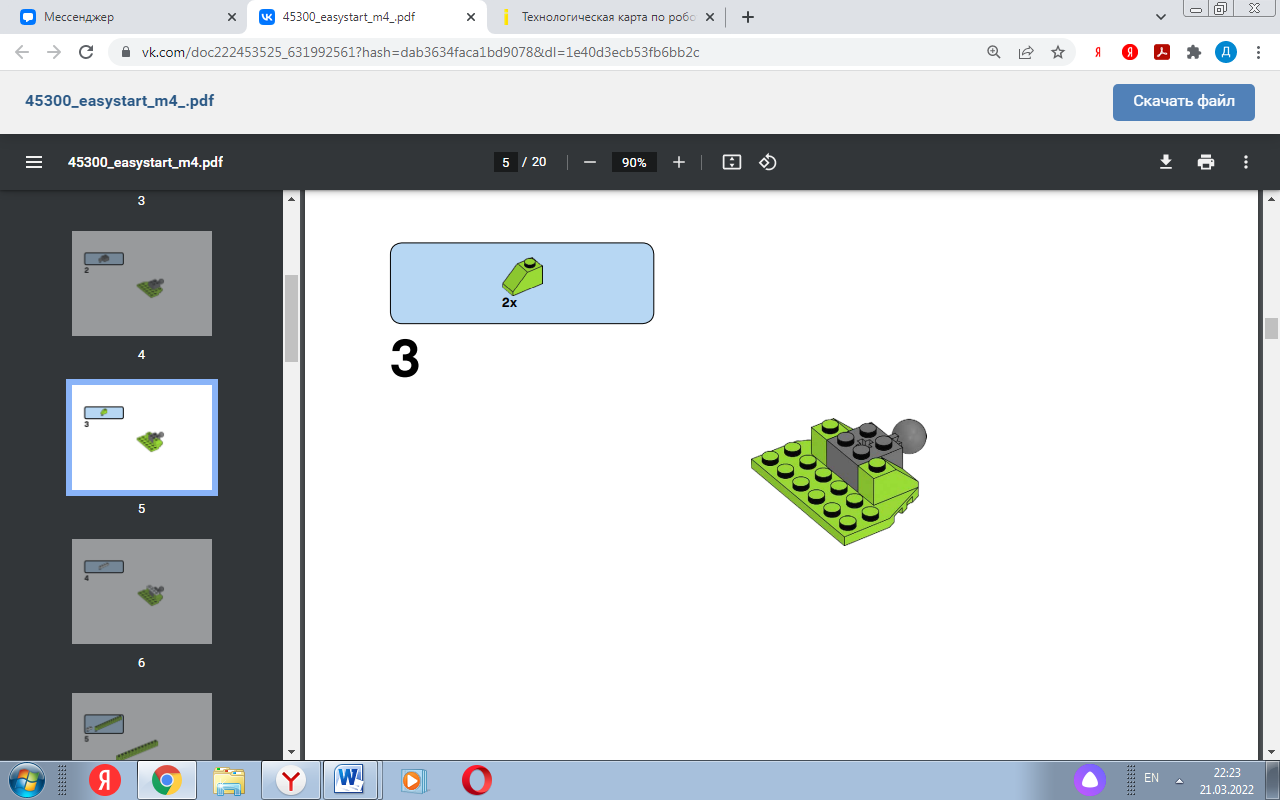The width and height of the screenshot is (1280, 800).
Task: Go forward in browser history
Action: tap(54, 52)
